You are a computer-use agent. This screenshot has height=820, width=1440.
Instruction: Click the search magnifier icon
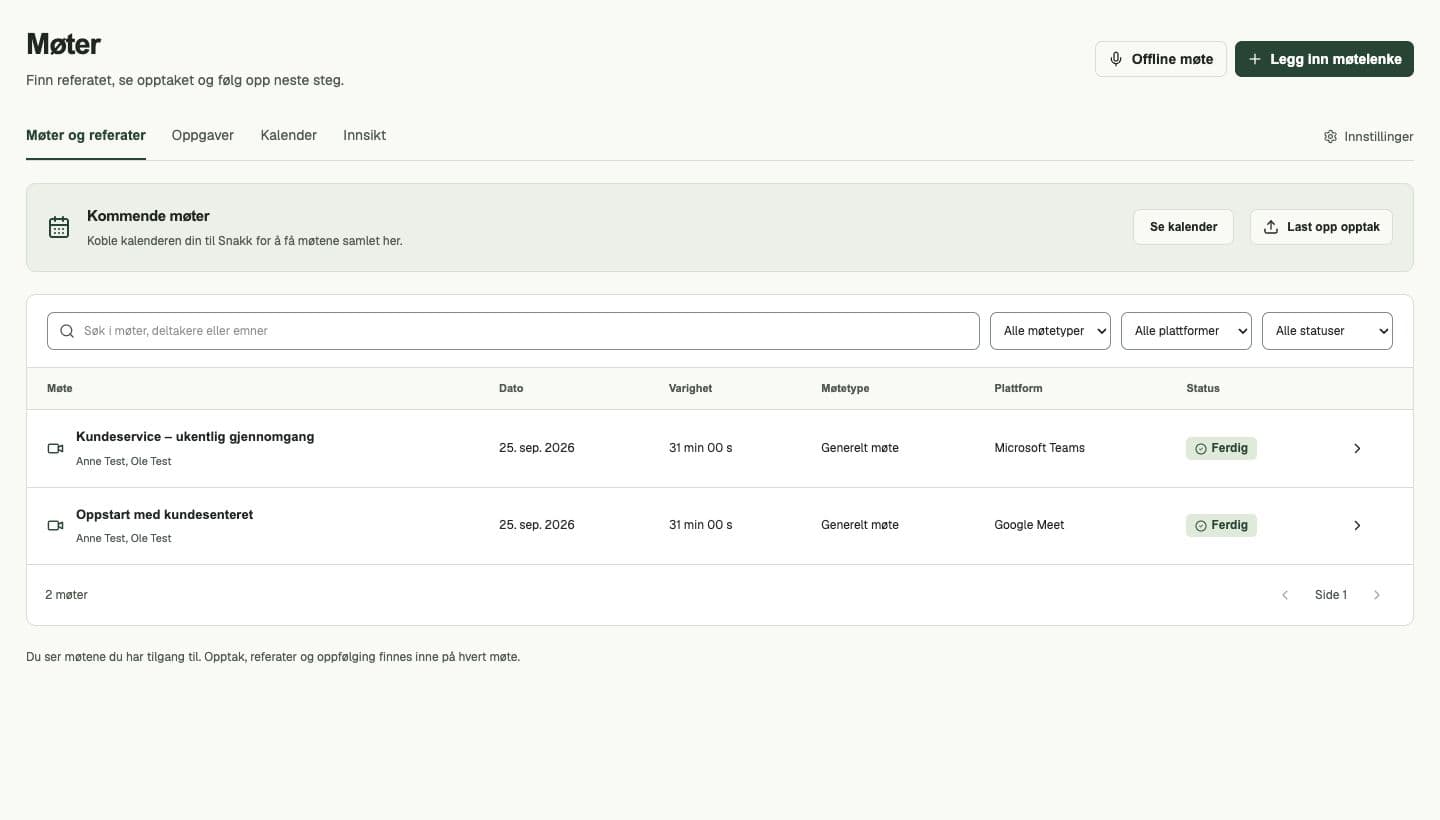67,331
